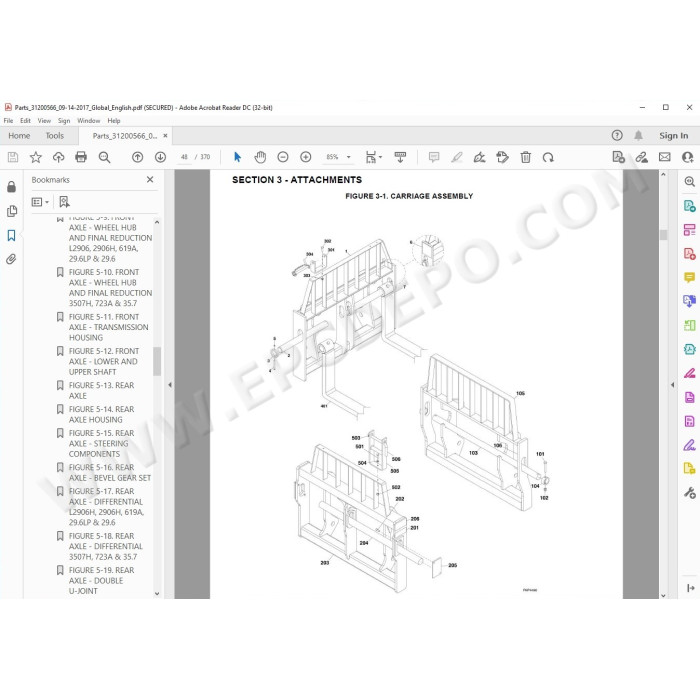Open the sign document pen icon
The height and width of the screenshot is (700, 700).
point(479,157)
